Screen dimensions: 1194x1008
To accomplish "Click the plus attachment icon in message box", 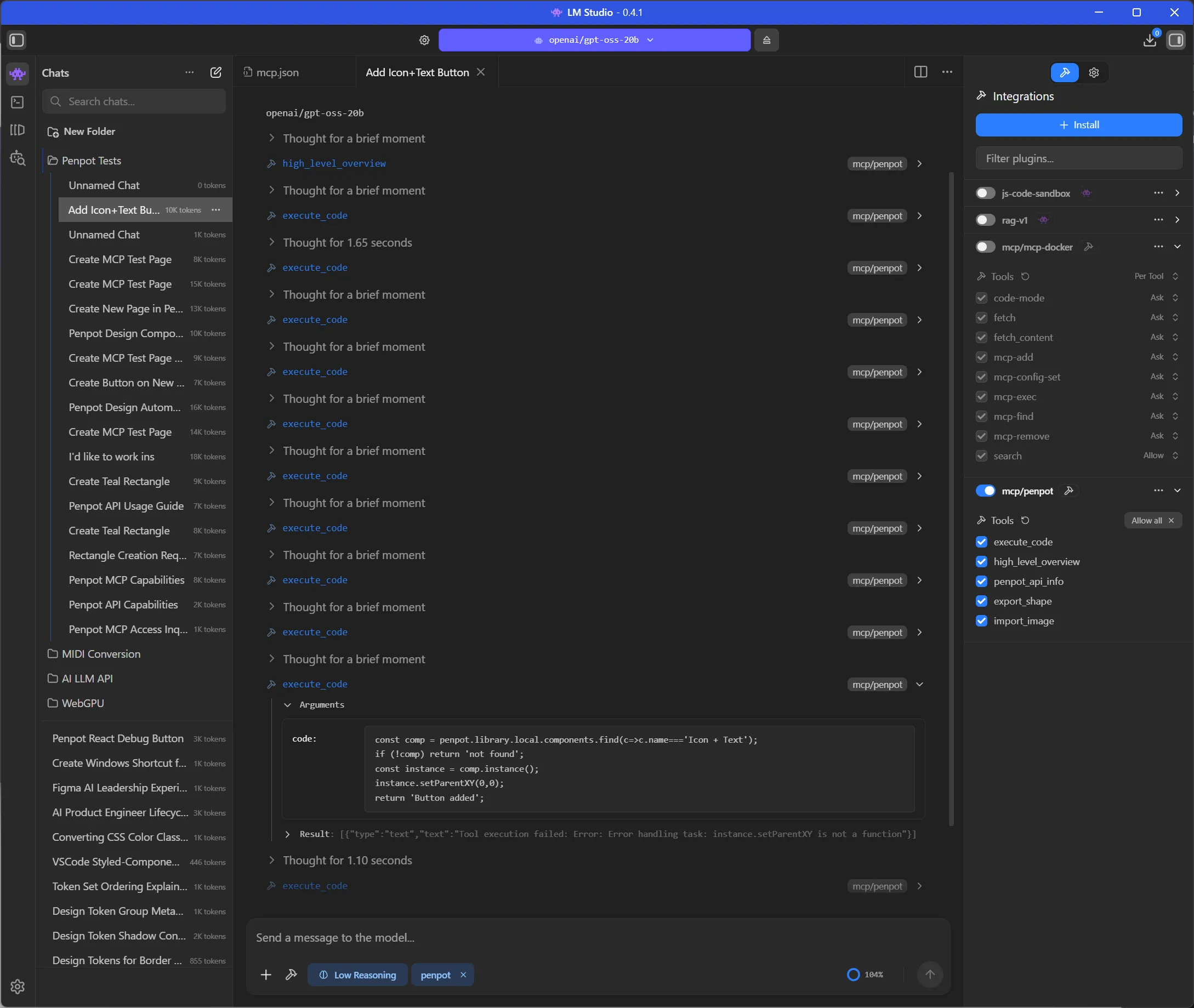I will (266, 974).
